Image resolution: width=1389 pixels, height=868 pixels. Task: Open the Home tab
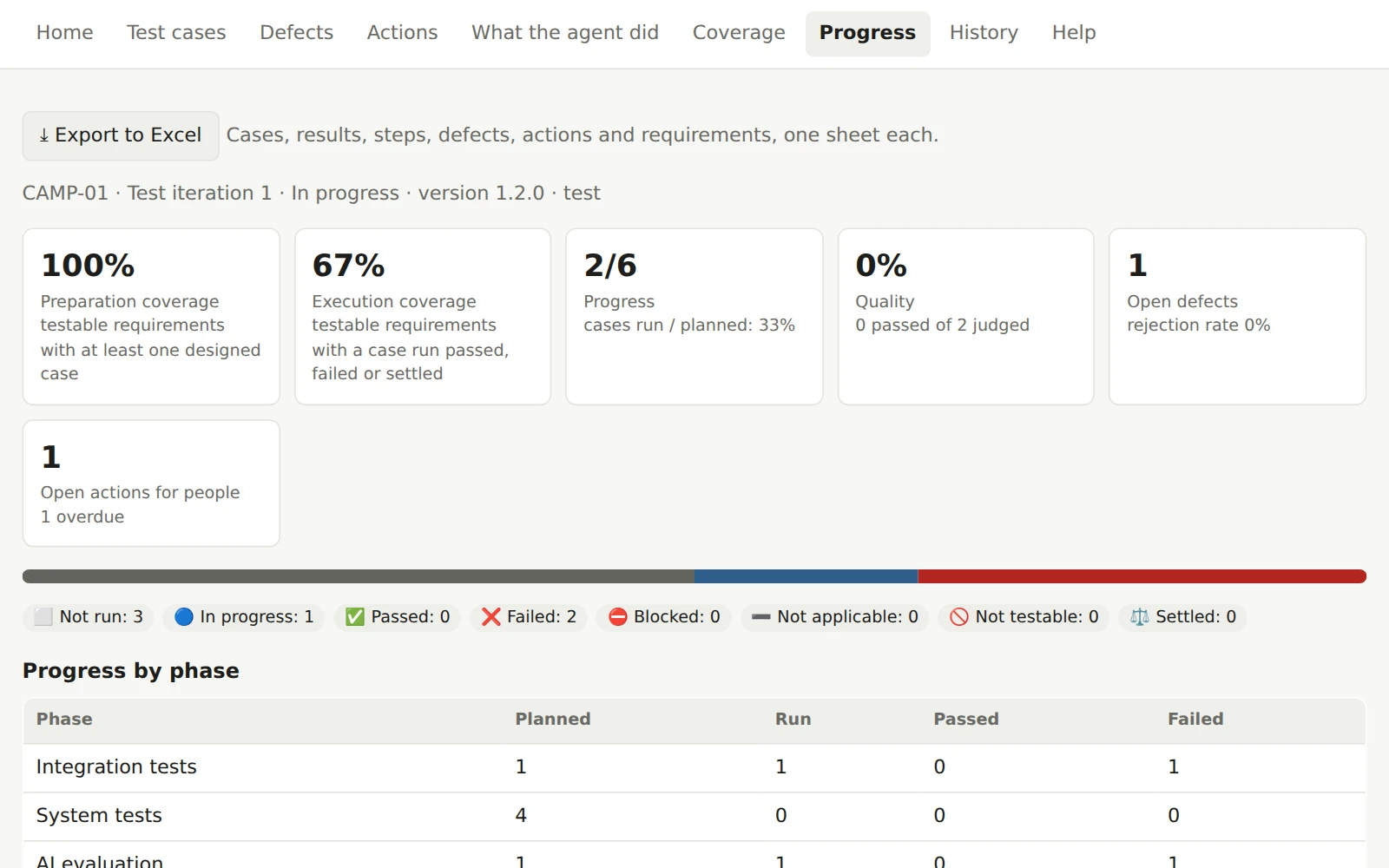click(x=64, y=33)
